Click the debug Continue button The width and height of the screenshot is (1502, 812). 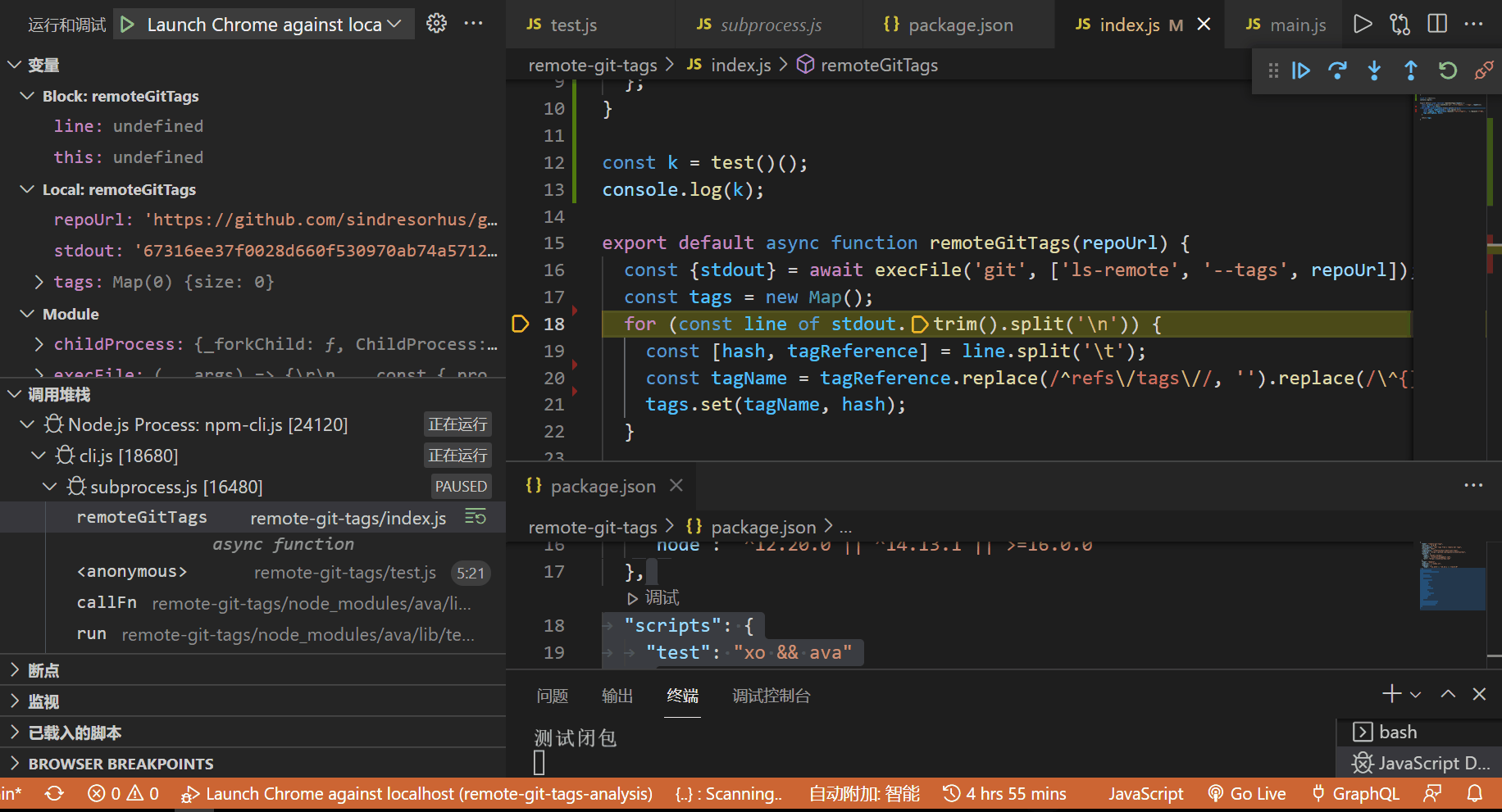click(1301, 70)
